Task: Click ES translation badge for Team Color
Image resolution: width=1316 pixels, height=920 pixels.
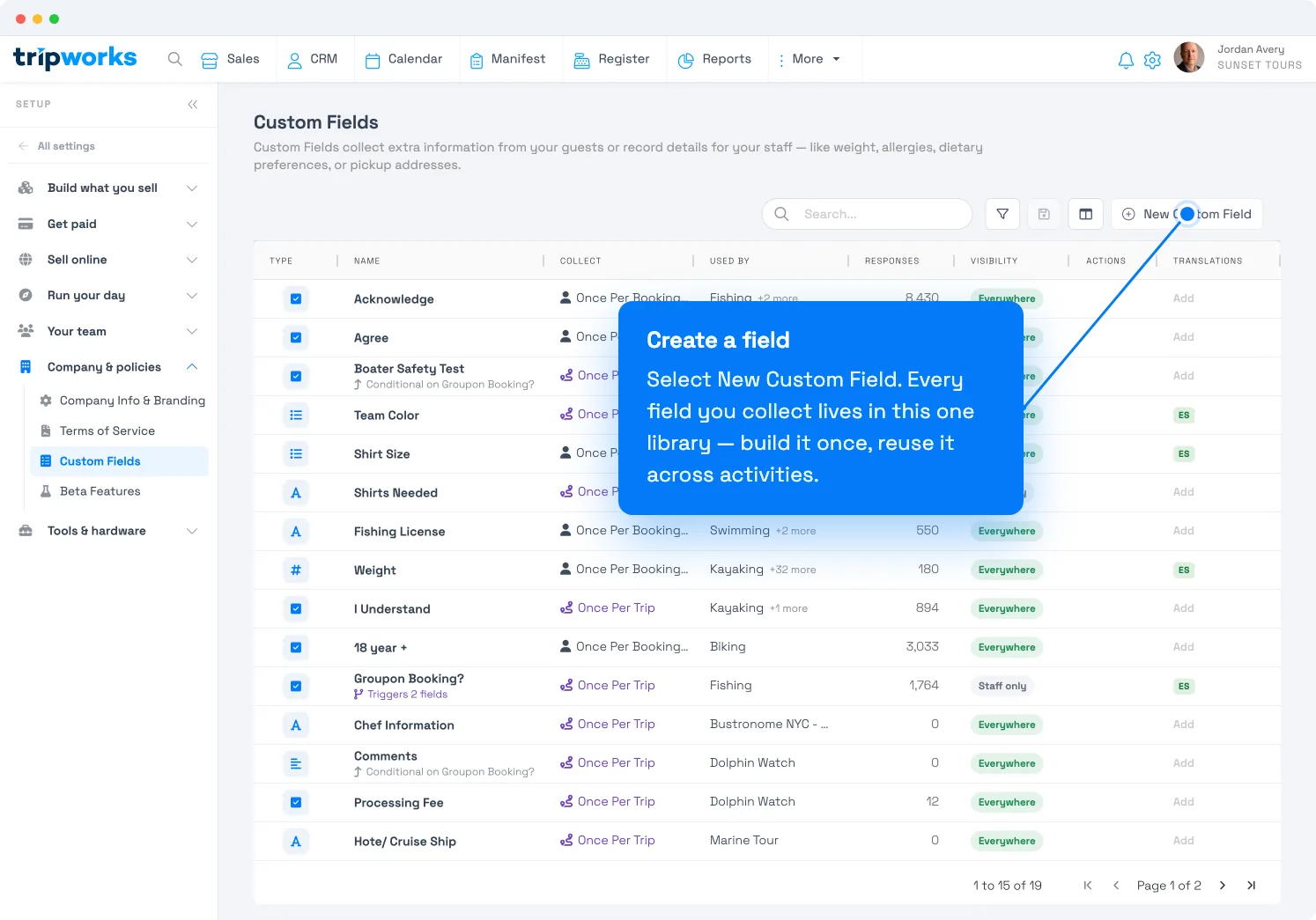Action: 1184,415
